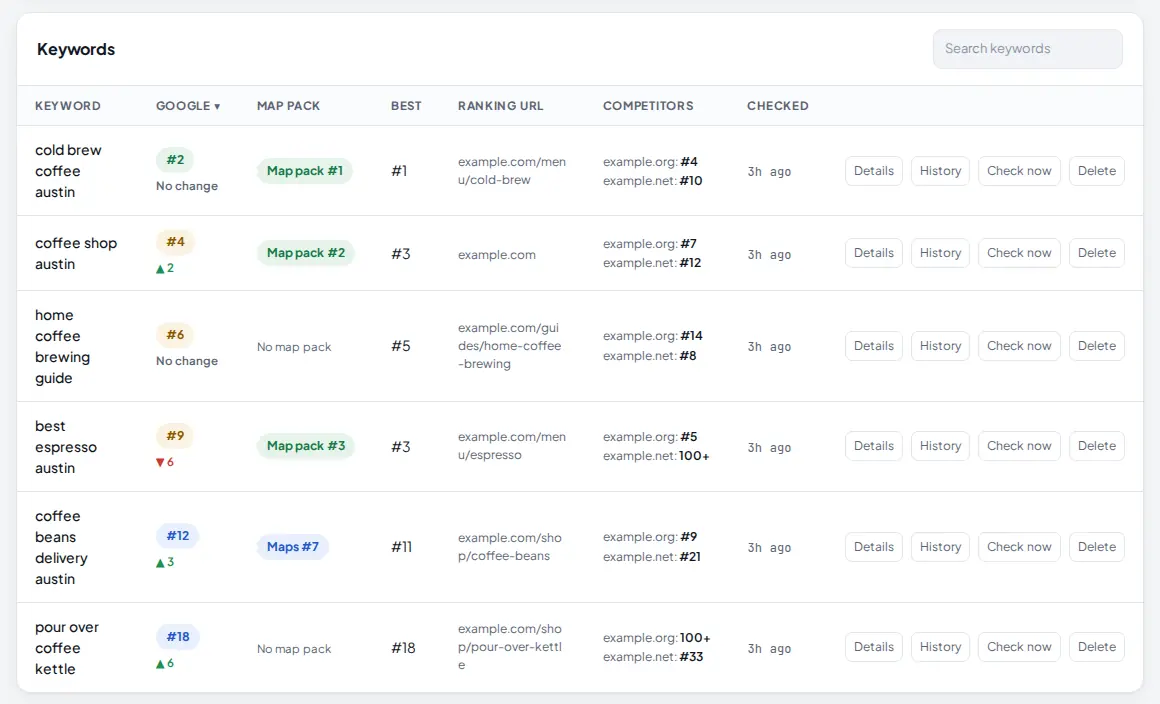Viewport: 1160px width, 704px height.
Task: Click the COMPETITORS column header
Action: point(648,106)
